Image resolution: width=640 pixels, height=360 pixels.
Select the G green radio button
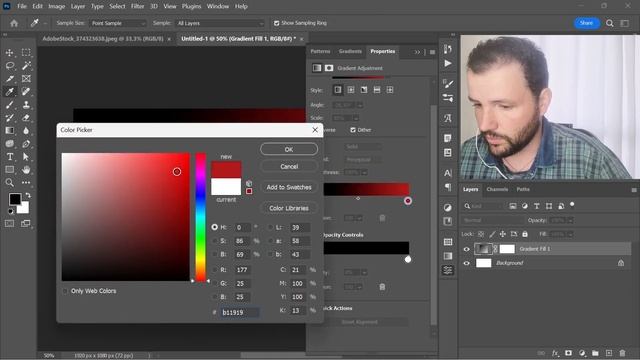215,283
